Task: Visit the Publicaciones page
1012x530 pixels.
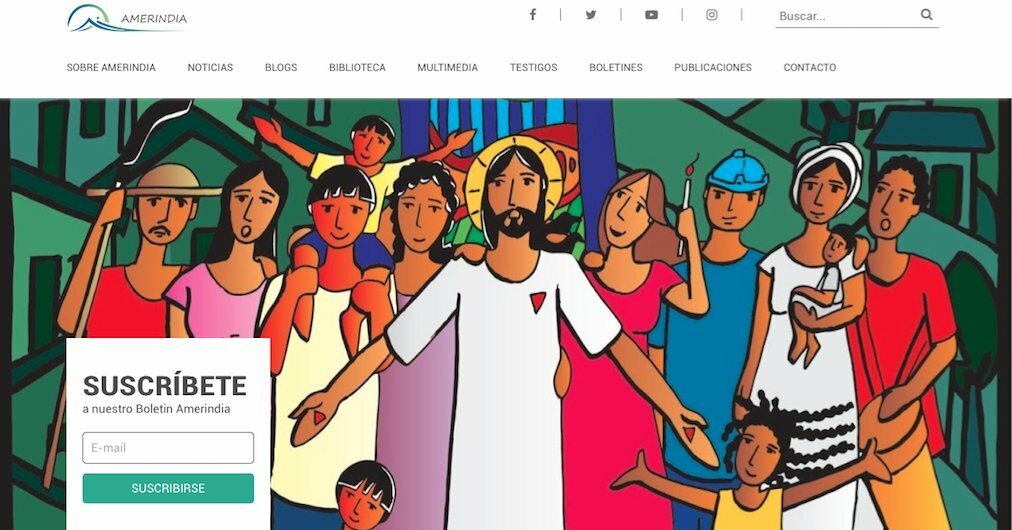Action: (x=713, y=67)
